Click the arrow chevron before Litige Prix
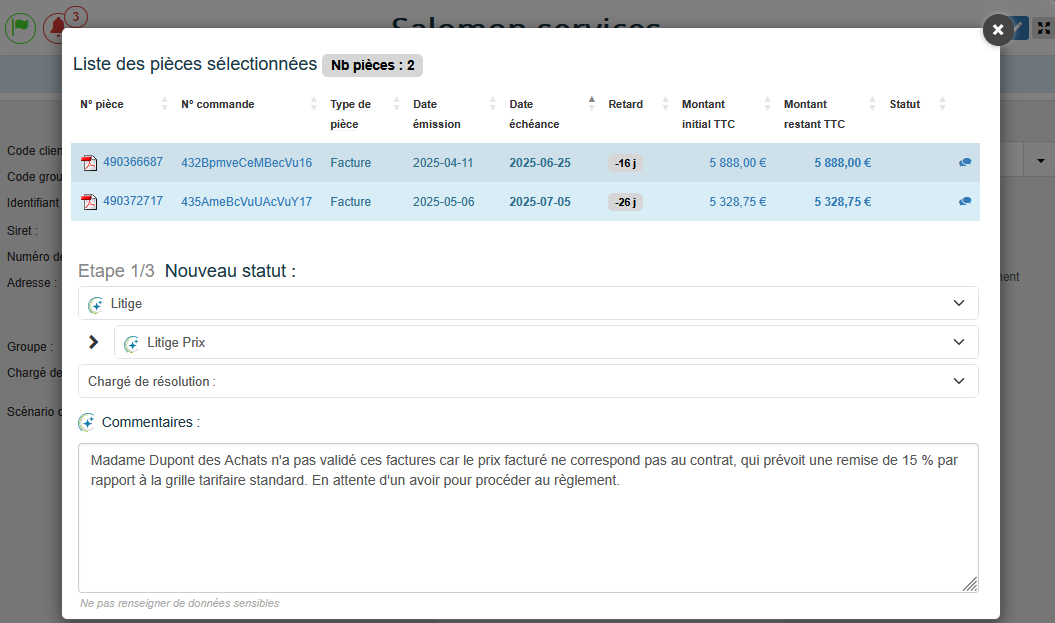This screenshot has height=623, width=1055. click(94, 342)
